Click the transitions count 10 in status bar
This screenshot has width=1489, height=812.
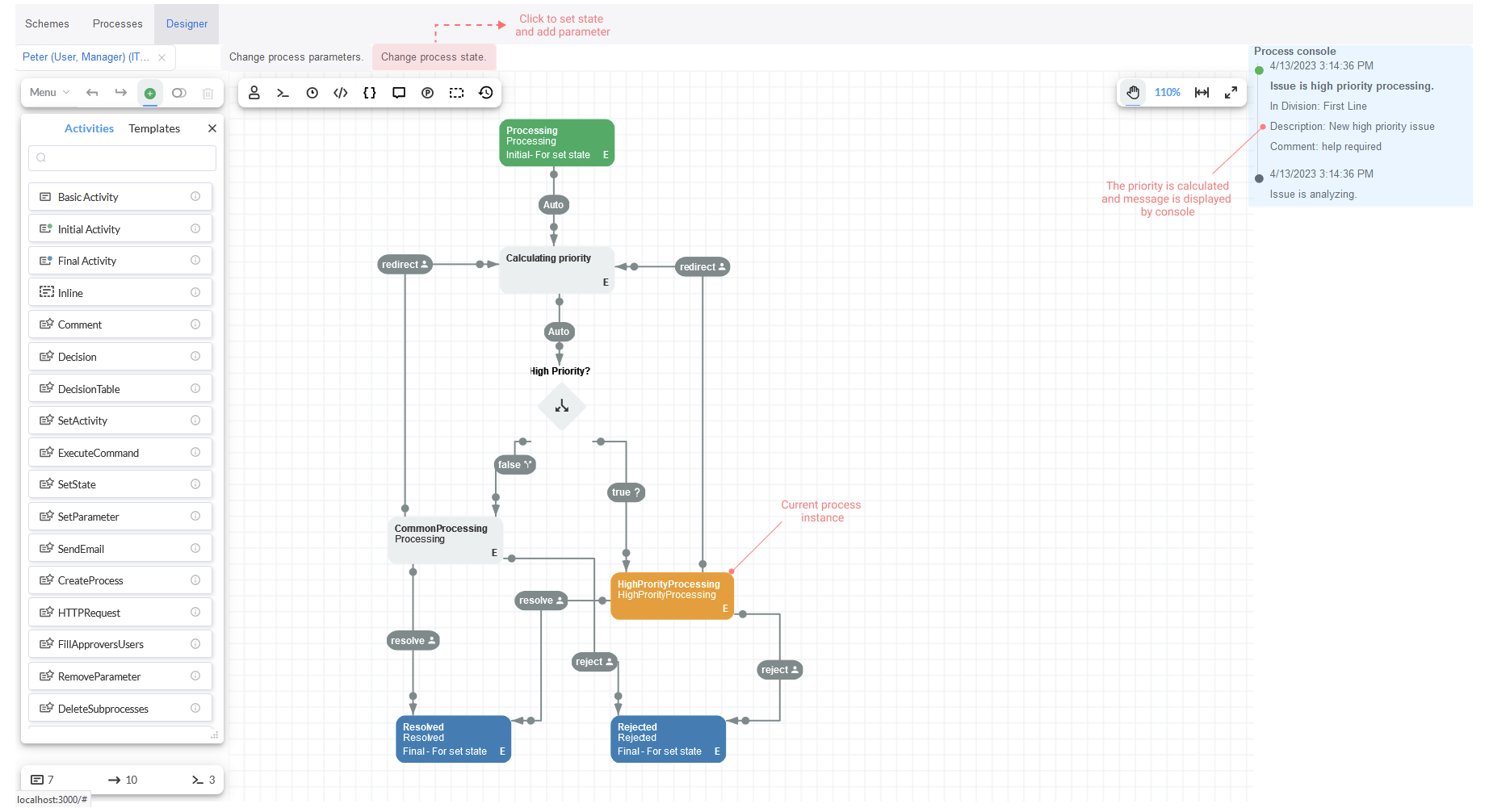[x=123, y=780]
